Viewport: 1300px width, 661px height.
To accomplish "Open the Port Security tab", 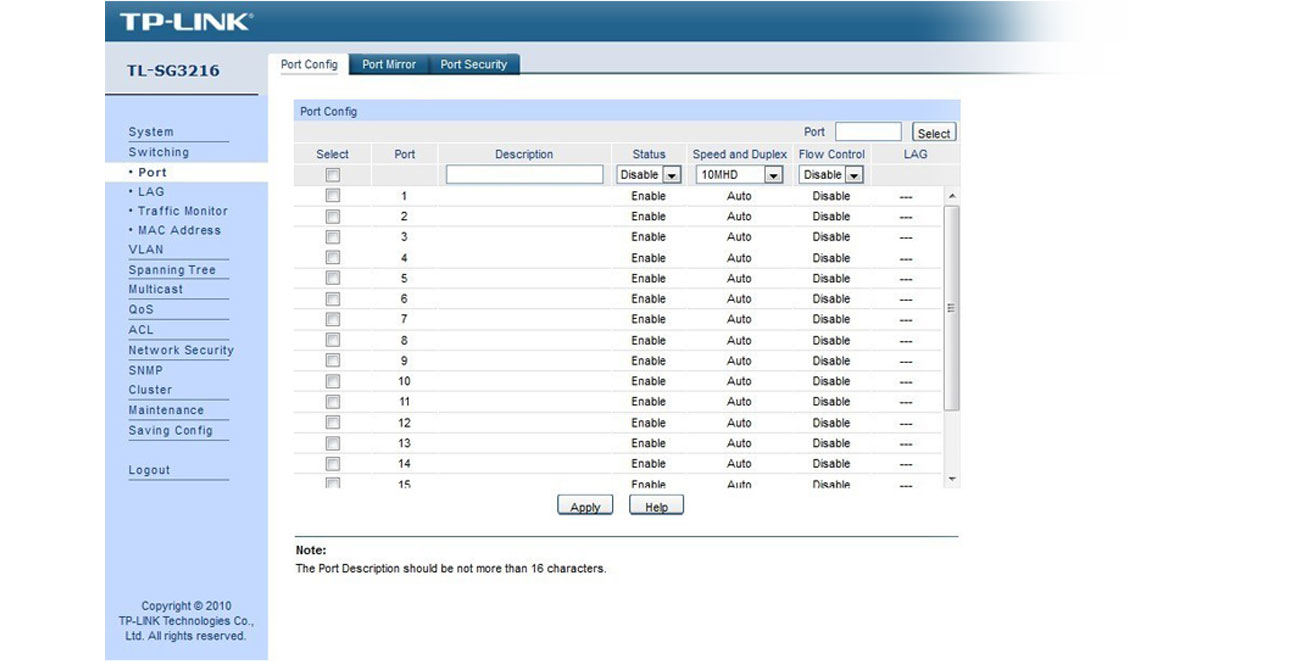I will (x=474, y=64).
